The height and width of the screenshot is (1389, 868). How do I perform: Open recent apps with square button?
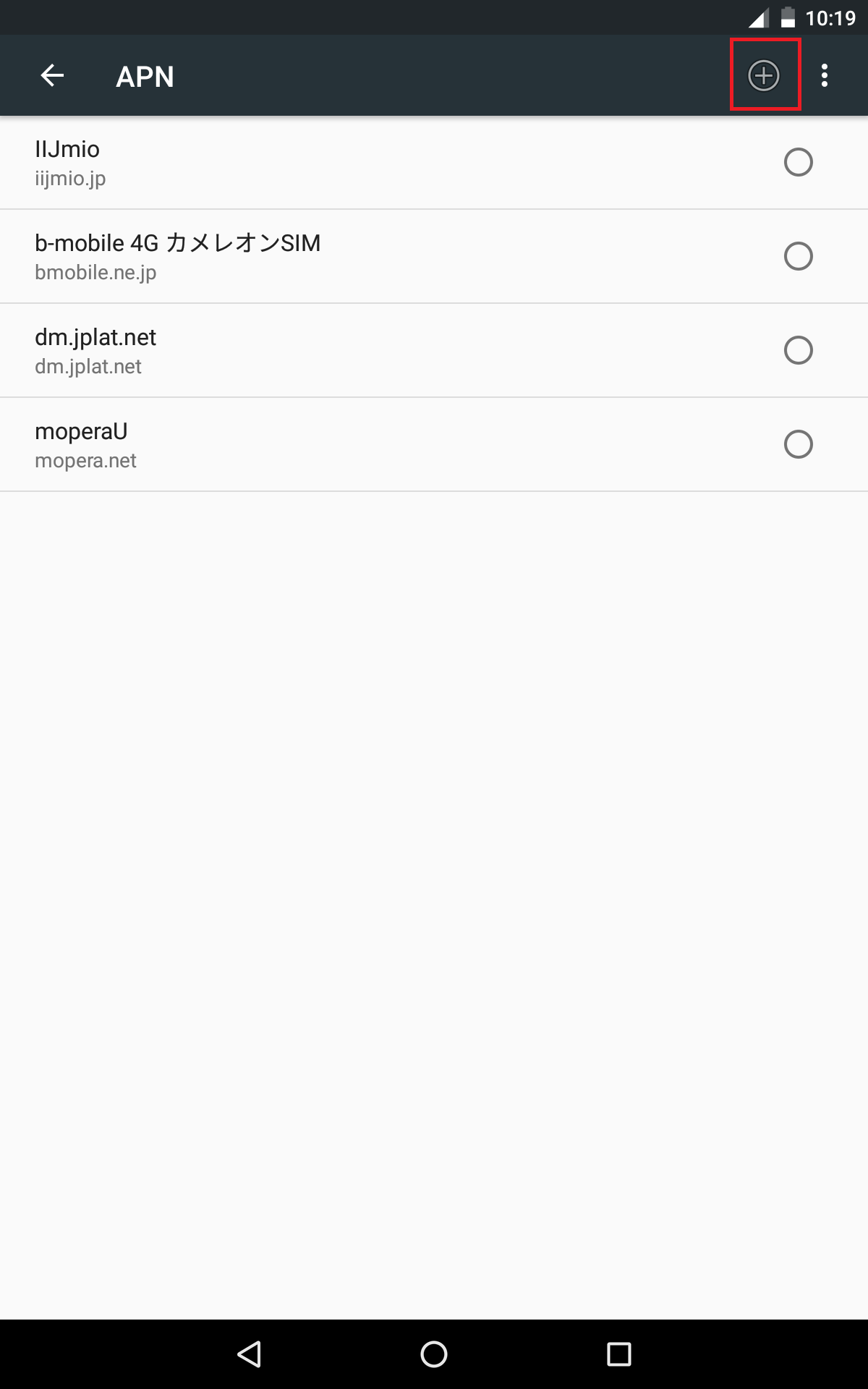tap(618, 1354)
